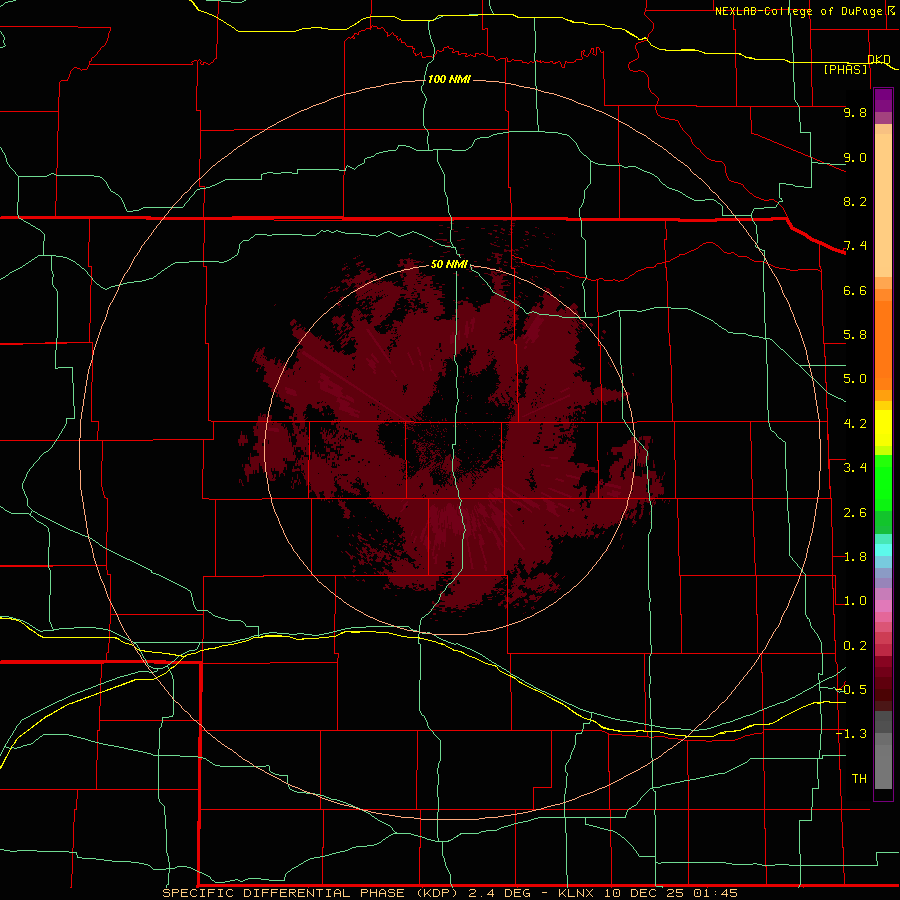
Task: Click the 5.8 color scale value
Action: [x=855, y=335]
